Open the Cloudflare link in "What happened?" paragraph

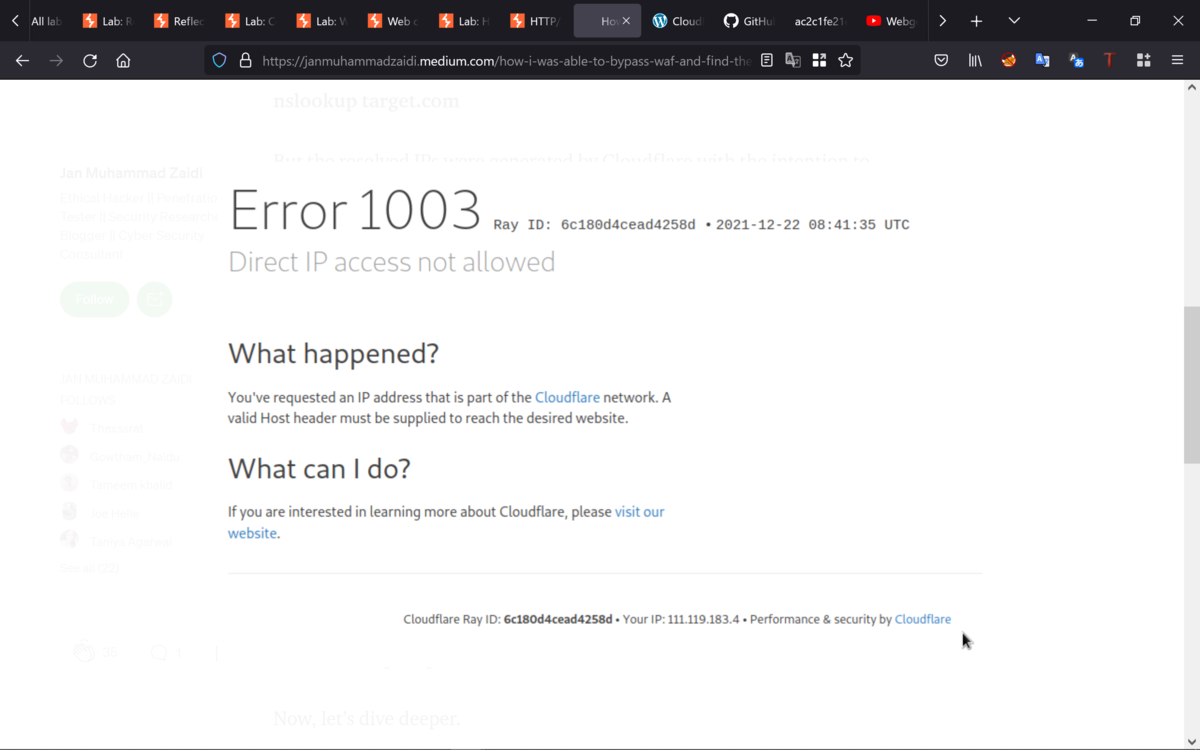pyautogui.click(x=567, y=397)
